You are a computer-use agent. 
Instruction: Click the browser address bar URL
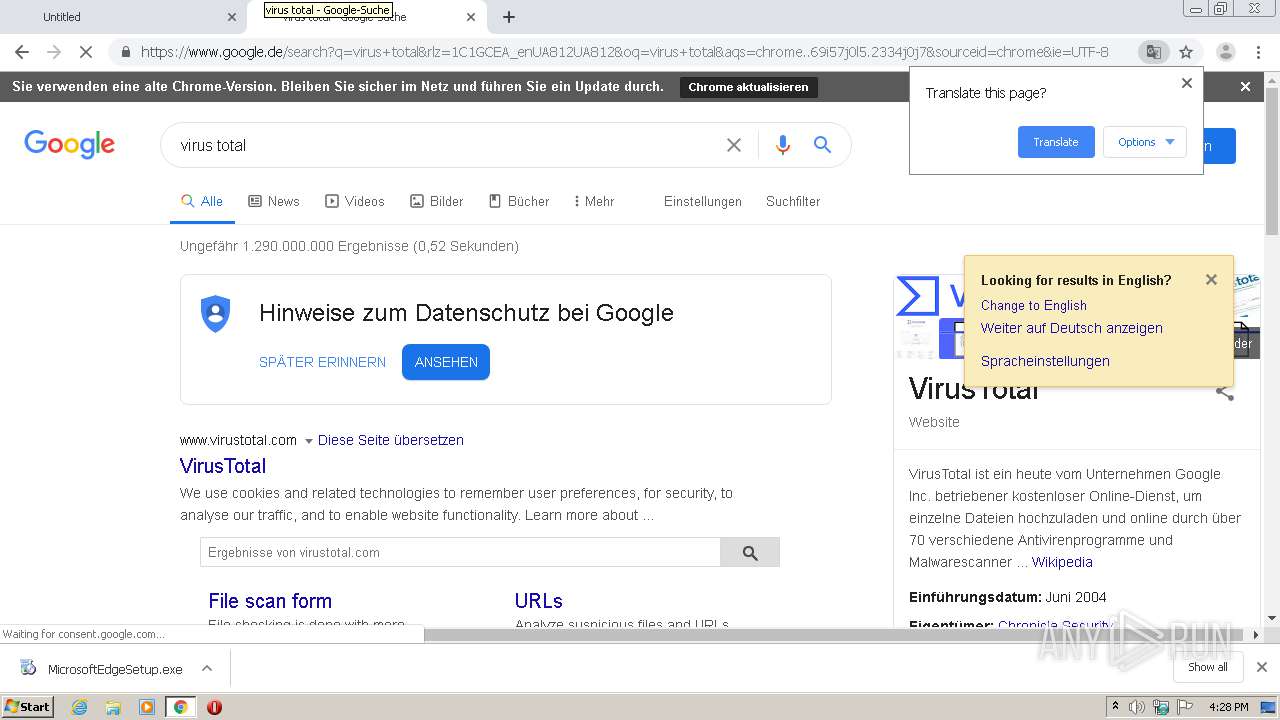[624, 52]
